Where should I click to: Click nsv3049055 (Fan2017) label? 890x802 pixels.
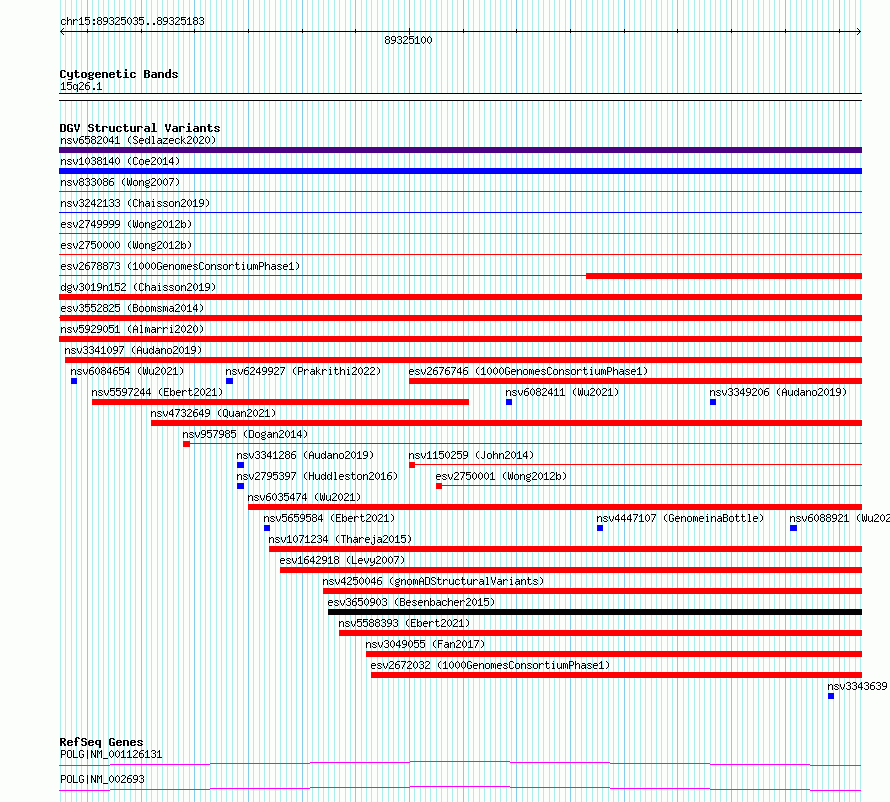[x=425, y=644]
